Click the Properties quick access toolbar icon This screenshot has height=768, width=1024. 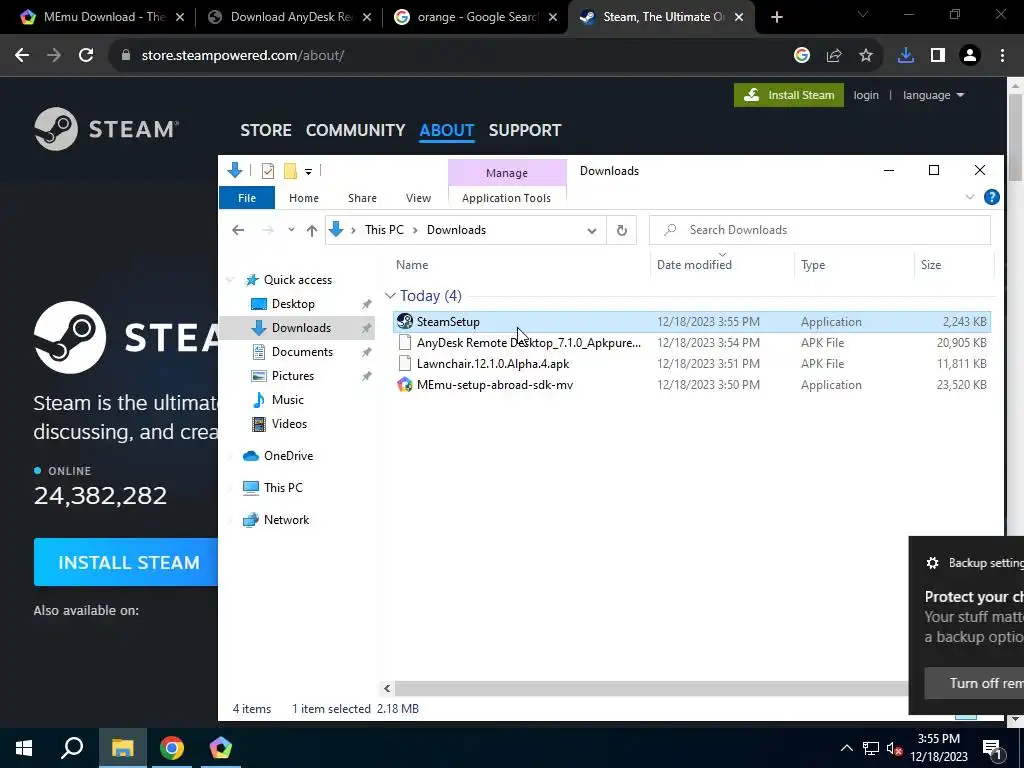coord(268,171)
